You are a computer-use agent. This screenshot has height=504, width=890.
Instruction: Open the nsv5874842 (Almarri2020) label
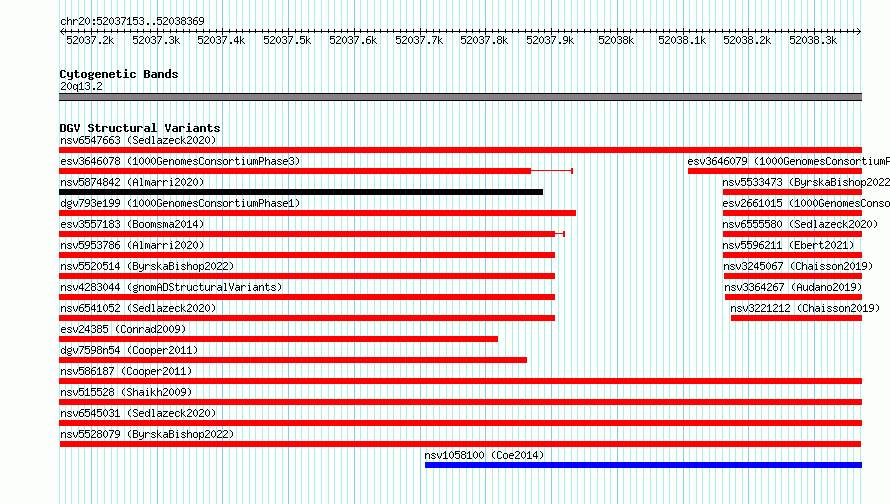click(x=132, y=182)
